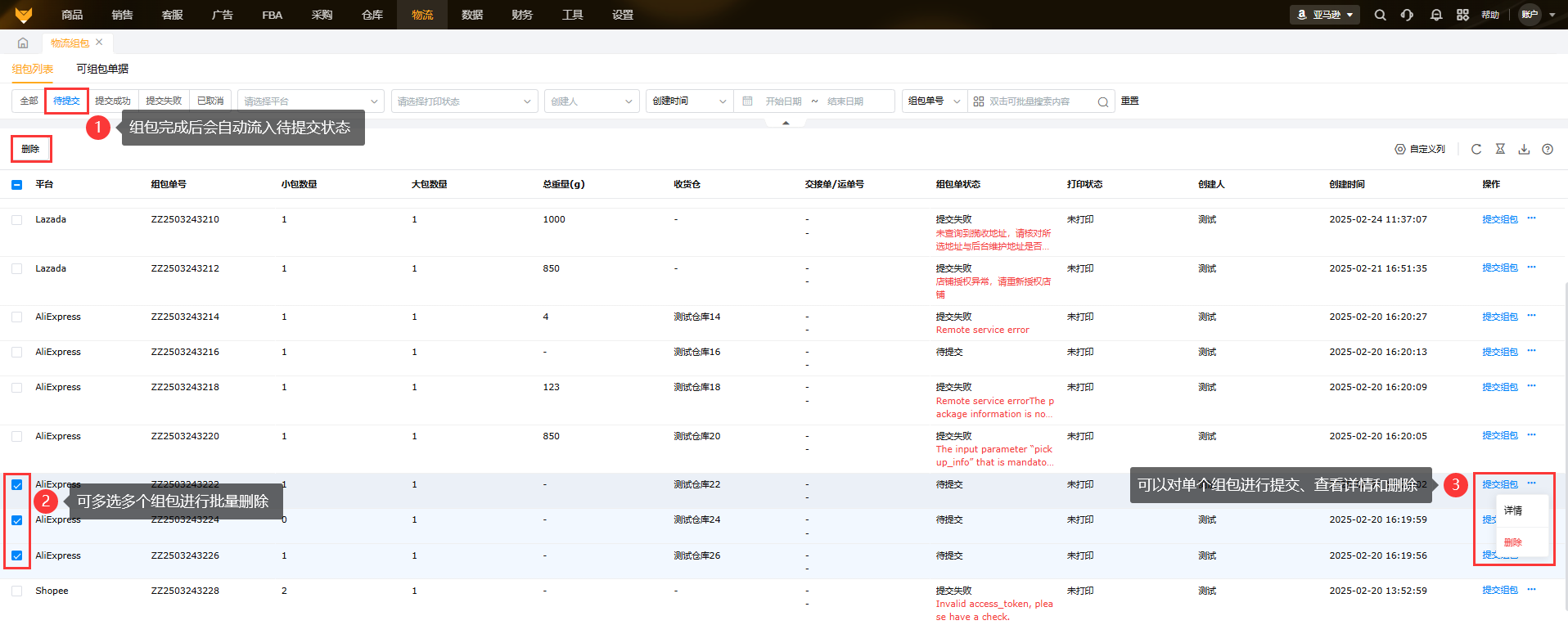Image resolution: width=1568 pixels, height=625 pixels.
Task: Click the hourglass task history icon
Action: [x=1500, y=149]
